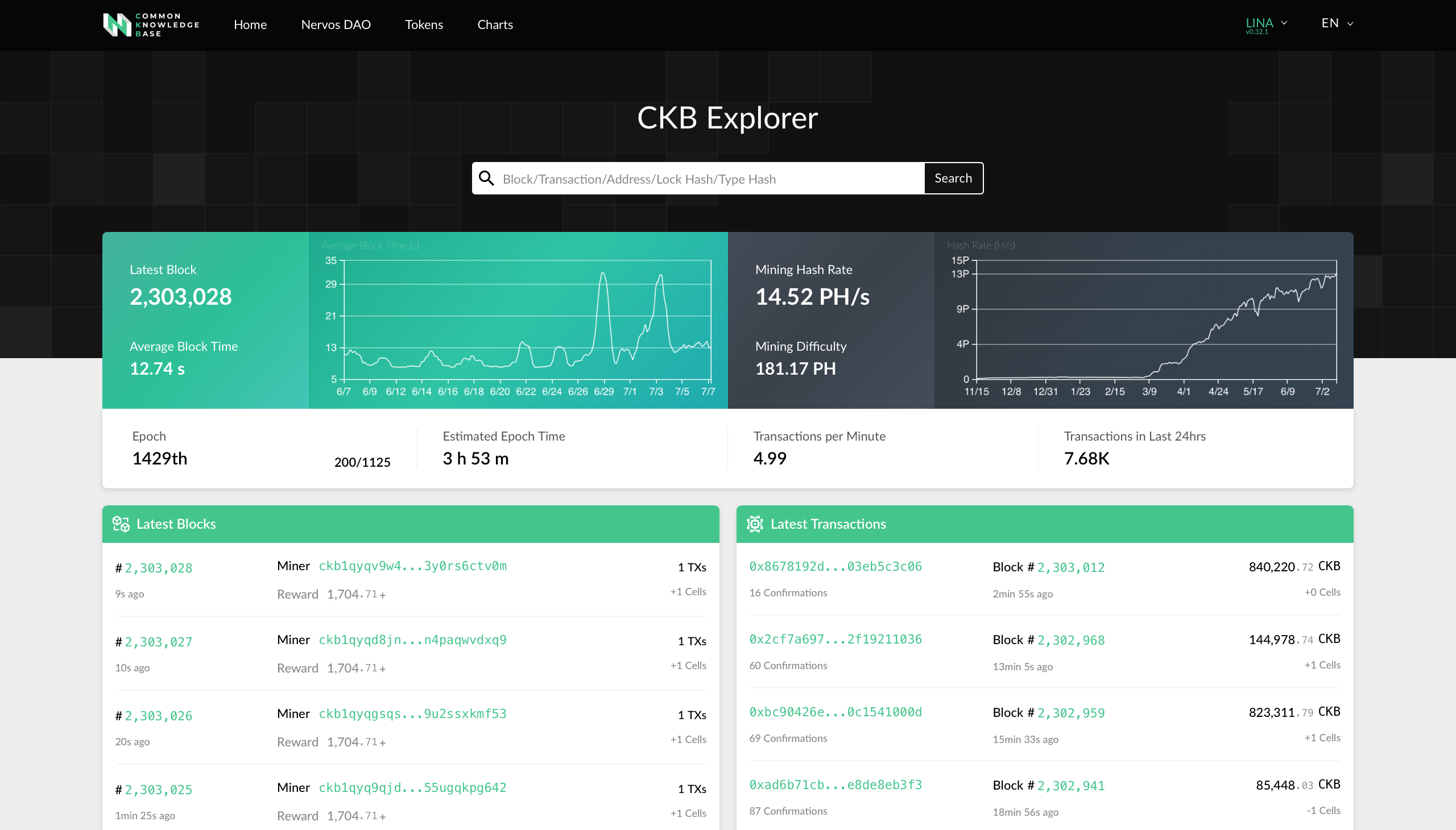
Task: Open block #2,302,968 from transactions list
Action: click(1070, 640)
